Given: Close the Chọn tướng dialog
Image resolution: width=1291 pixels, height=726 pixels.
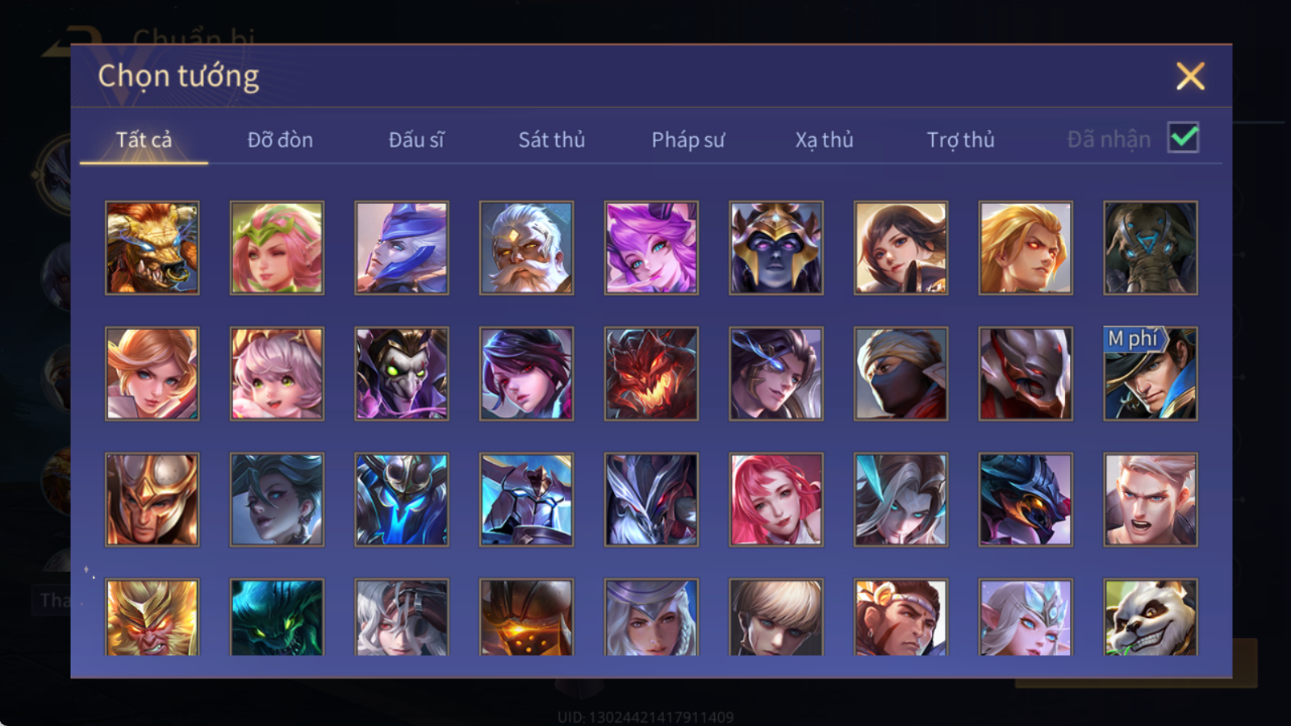Looking at the screenshot, I should [1190, 76].
